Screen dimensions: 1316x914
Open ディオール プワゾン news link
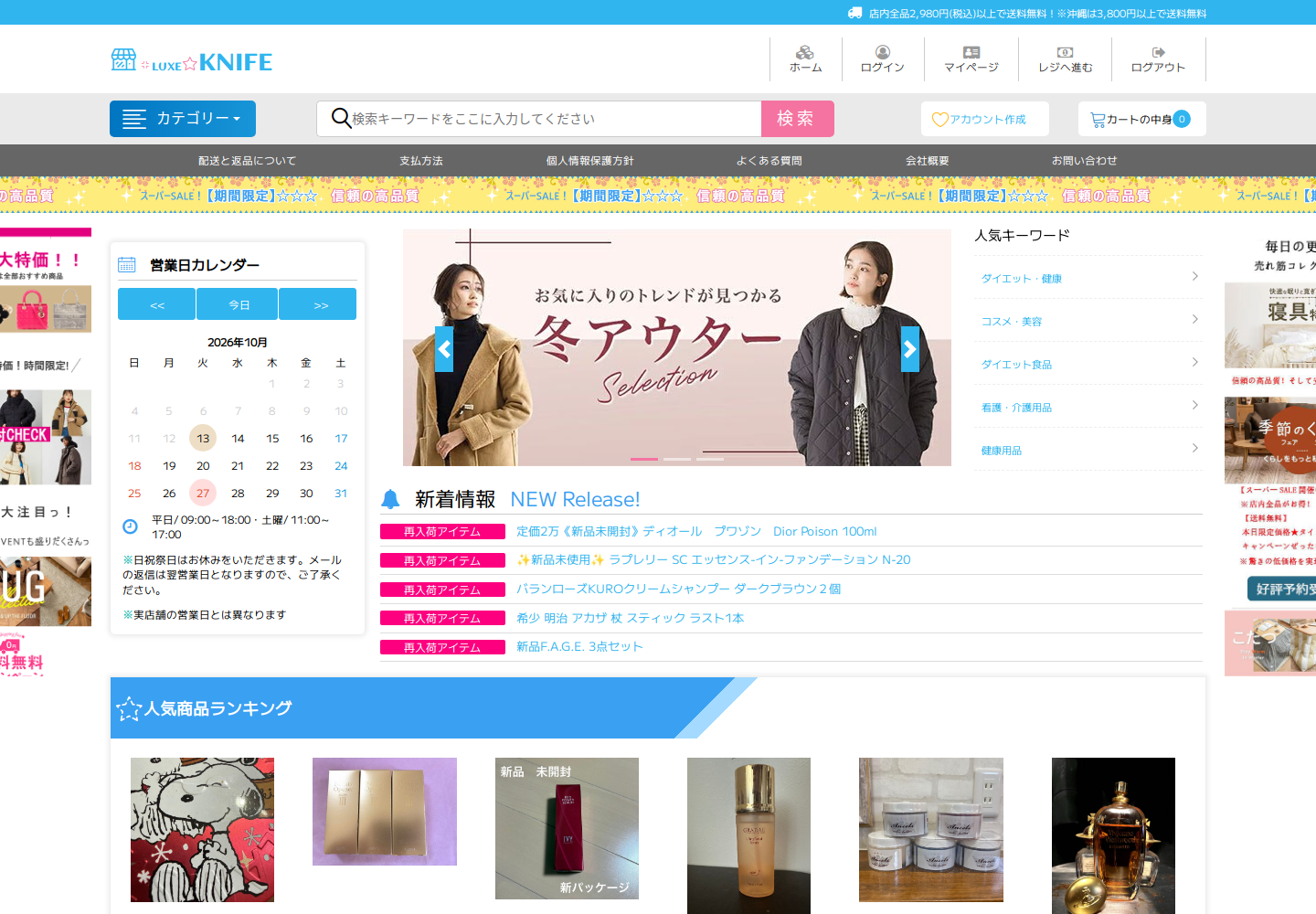tap(696, 531)
